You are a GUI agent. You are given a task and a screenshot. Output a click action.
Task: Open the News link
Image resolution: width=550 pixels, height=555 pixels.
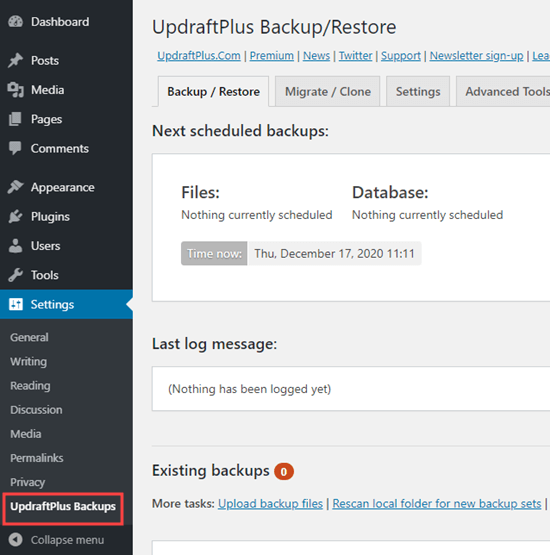click(316, 56)
